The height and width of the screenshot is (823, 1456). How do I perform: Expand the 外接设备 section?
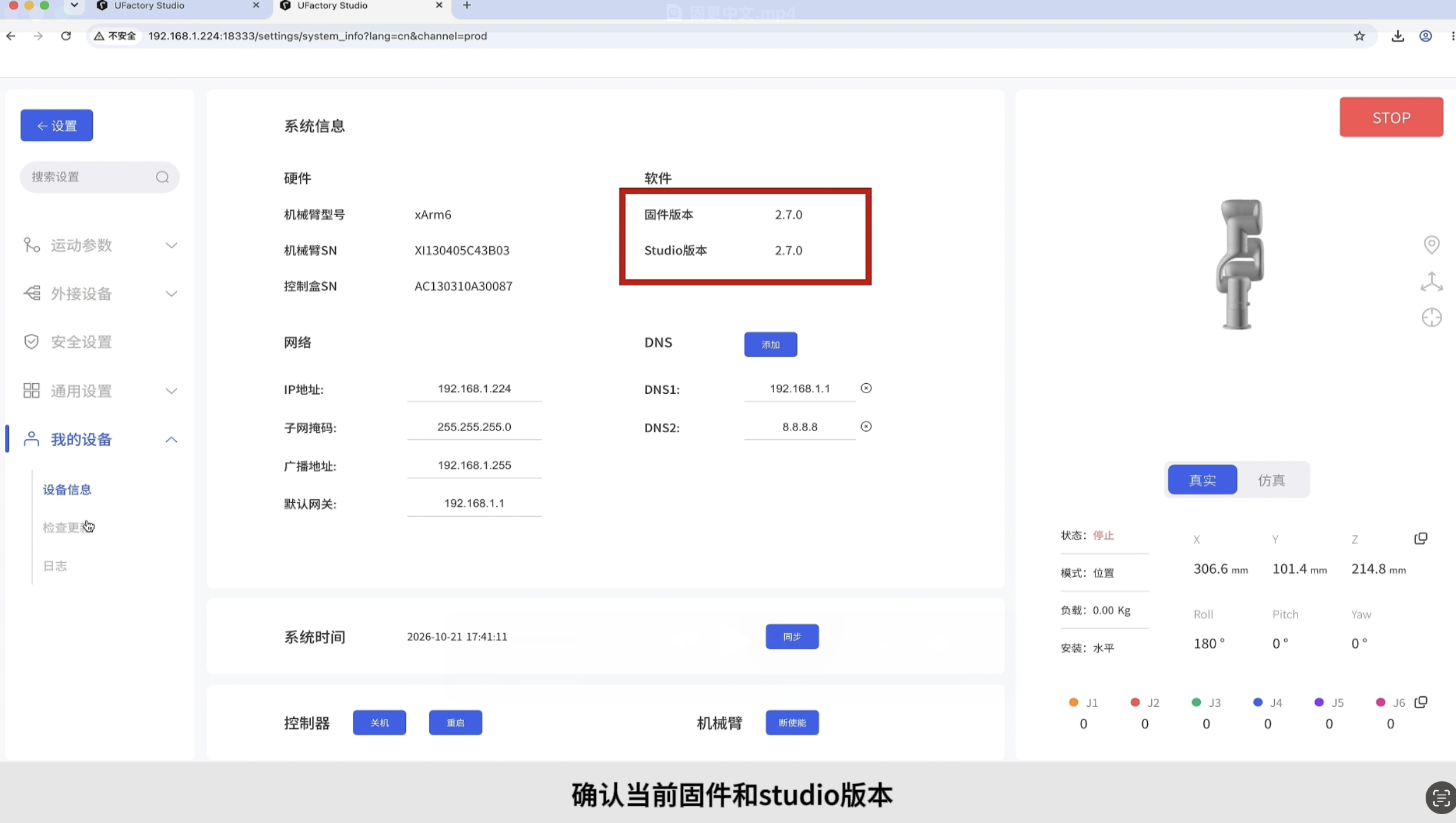[x=100, y=293]
